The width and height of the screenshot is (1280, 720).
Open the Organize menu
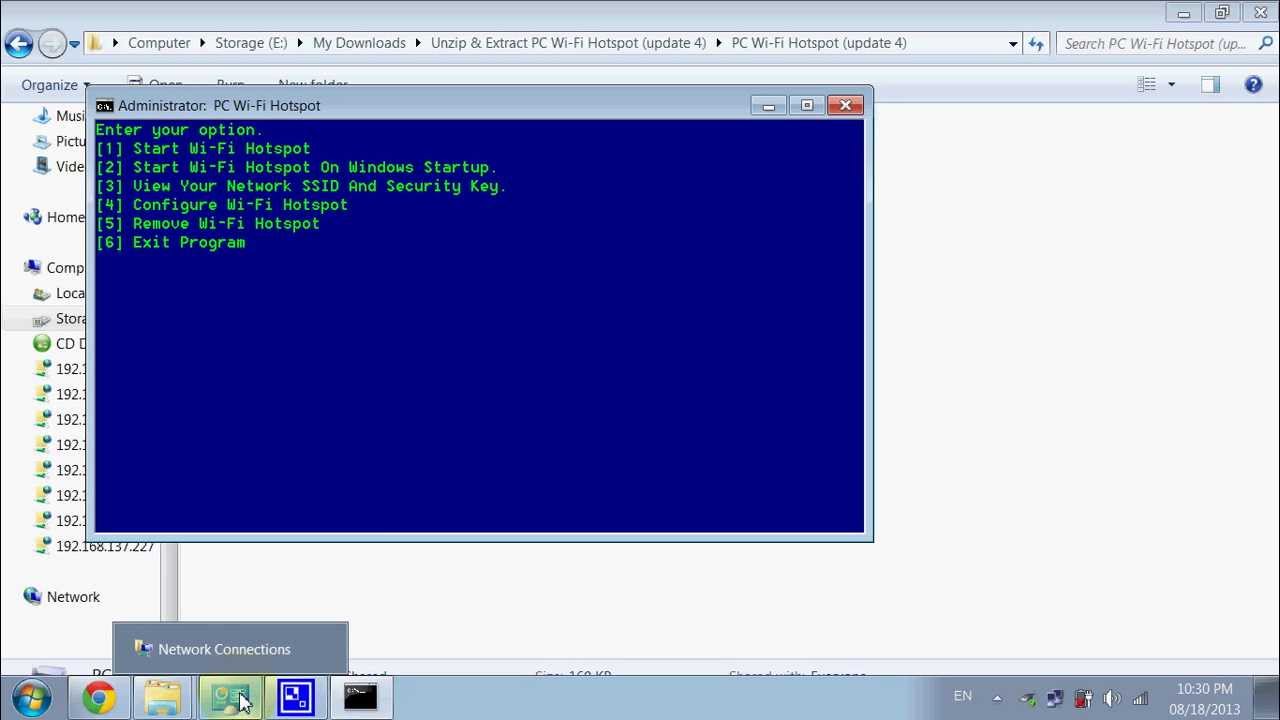tap(56, 85)
